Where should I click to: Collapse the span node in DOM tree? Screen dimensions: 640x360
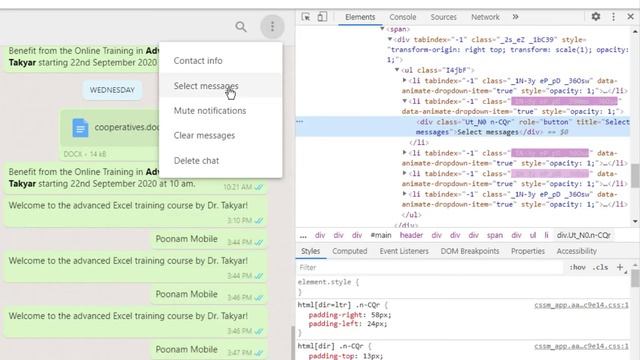coord(382,29)
